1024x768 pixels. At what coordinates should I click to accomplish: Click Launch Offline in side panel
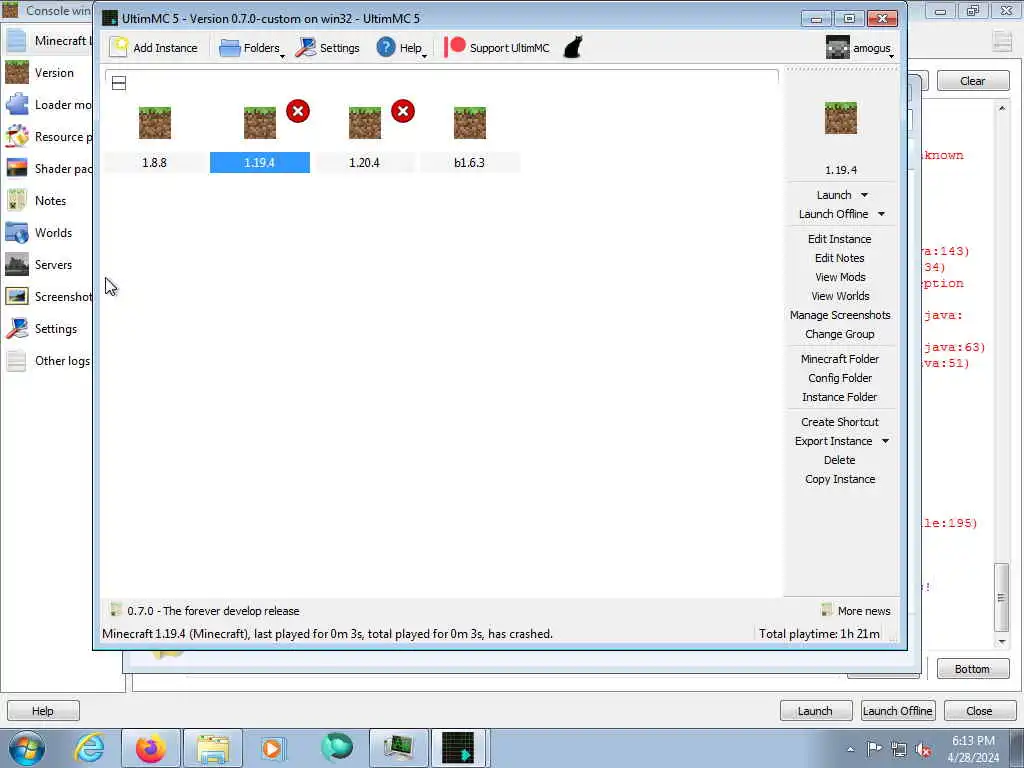coord(833,214)
